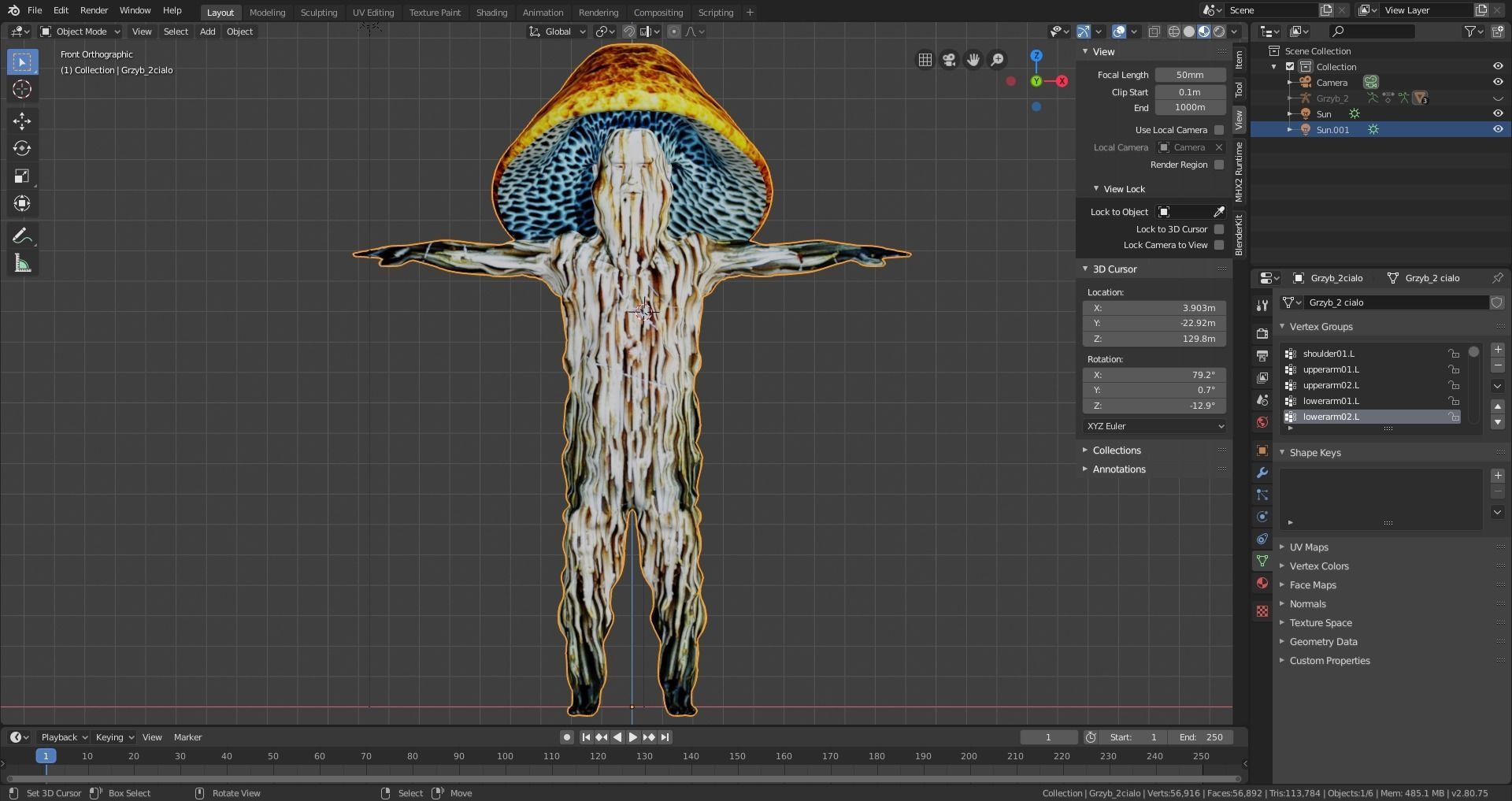Screen dimensions: 1512x801
Task: Open Material properties tab
Action: coord(1262,583)
